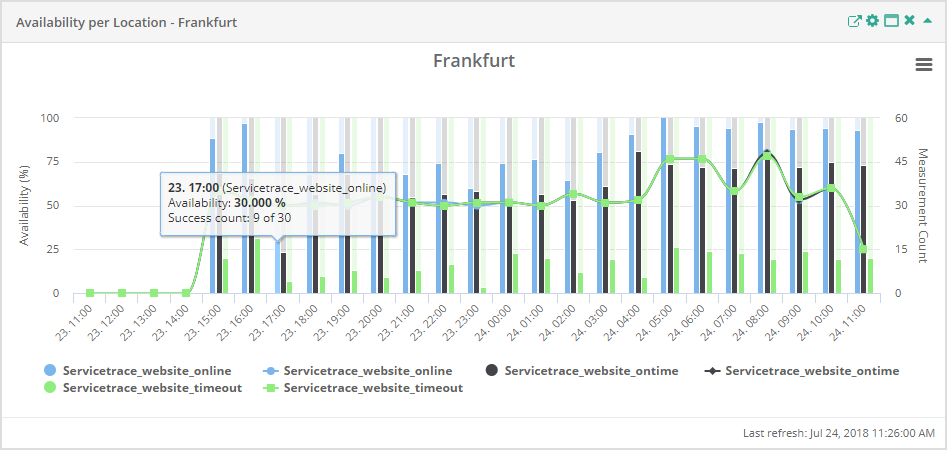Viewport: 947px width, 450px height.
Task: Click the line marker at 24. 05:00
Action: [x=670, y=159]
